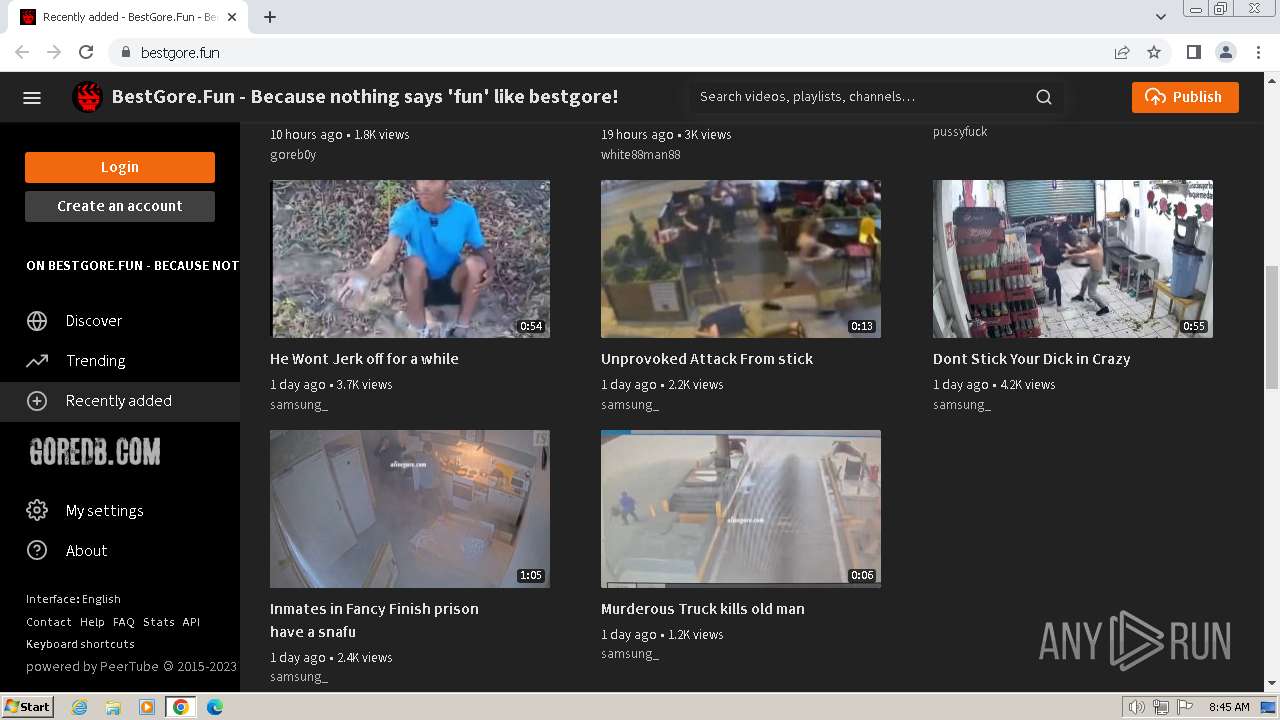This screenshot has height=720, width=1280.
Task: Share this page via address bar icon
Action: coord(1122,52)
